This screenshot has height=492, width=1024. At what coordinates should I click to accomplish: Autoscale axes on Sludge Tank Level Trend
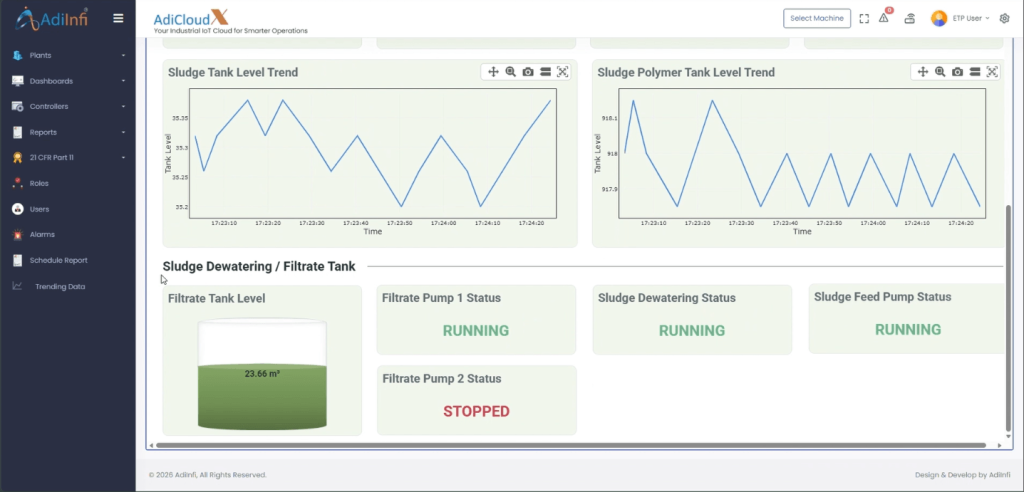563,72
